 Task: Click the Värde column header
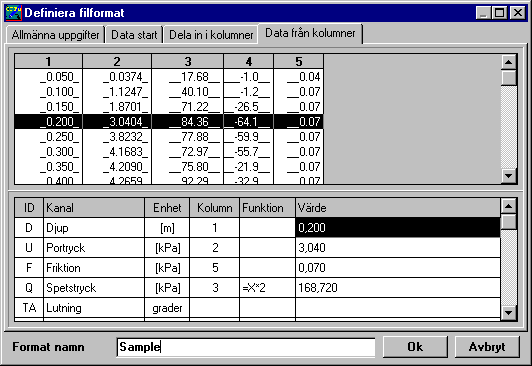(x=398, y=208)
